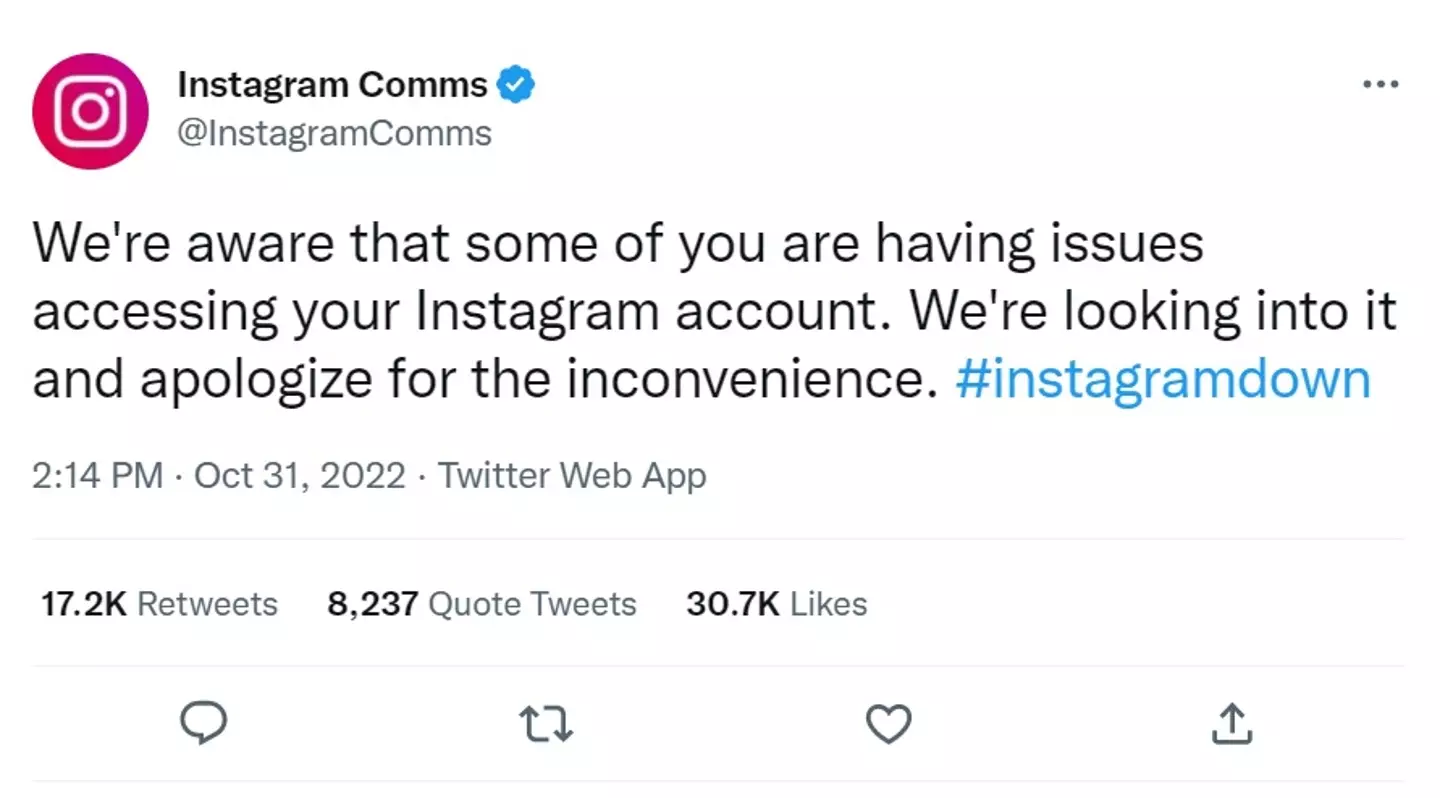This screenshot has height=798, width=1440.
Task: Open the Instagram Comms display name
Action: click(332, 85)
